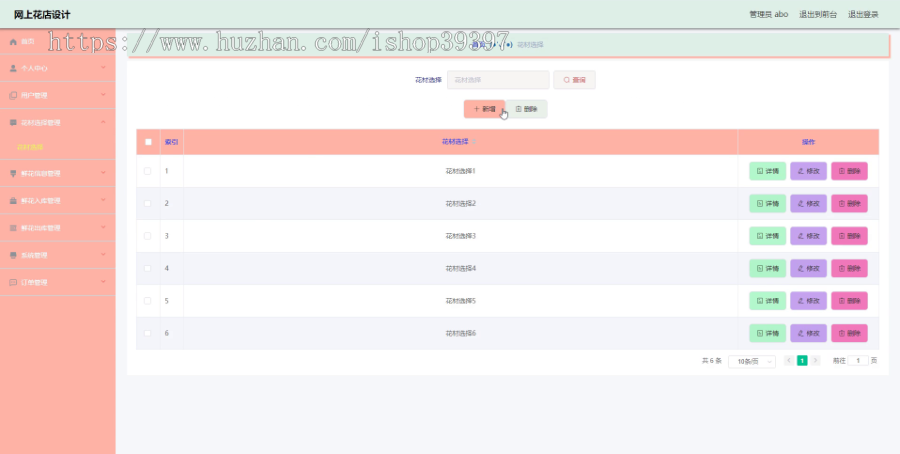Screen dimensions: 900x454
Task: Click the icon beside 系统管理
Action: pyautogui.click(x=13, y=255)
